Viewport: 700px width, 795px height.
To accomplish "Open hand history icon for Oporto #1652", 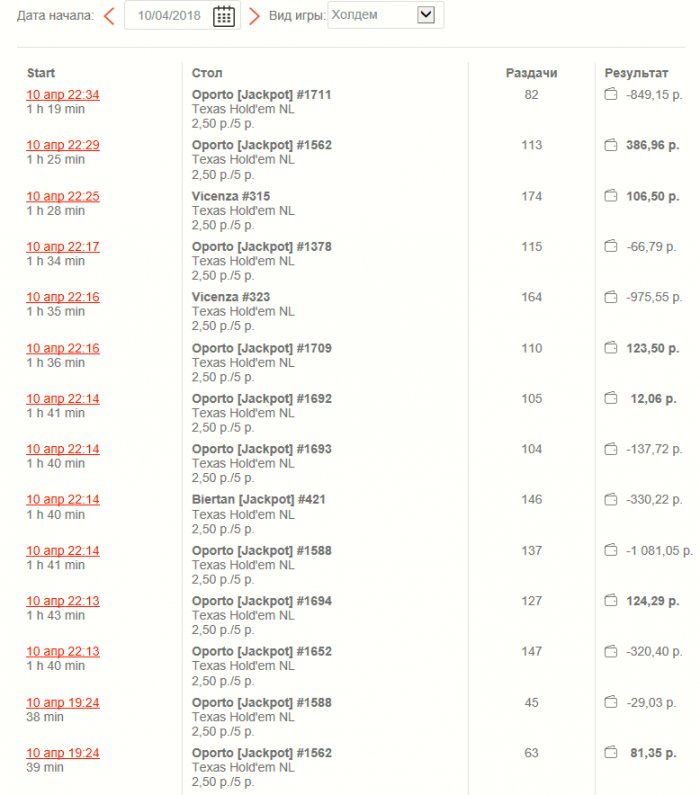I will 611,651.
